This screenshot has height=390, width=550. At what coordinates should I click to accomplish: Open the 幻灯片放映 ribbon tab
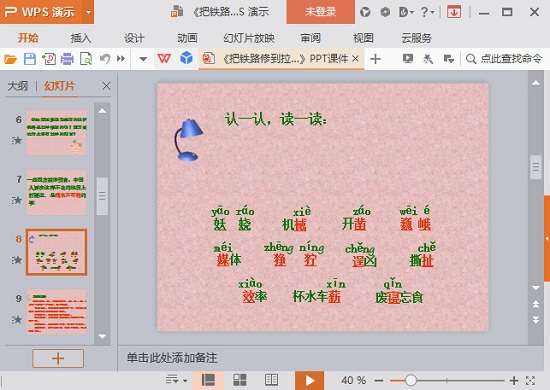249,38
